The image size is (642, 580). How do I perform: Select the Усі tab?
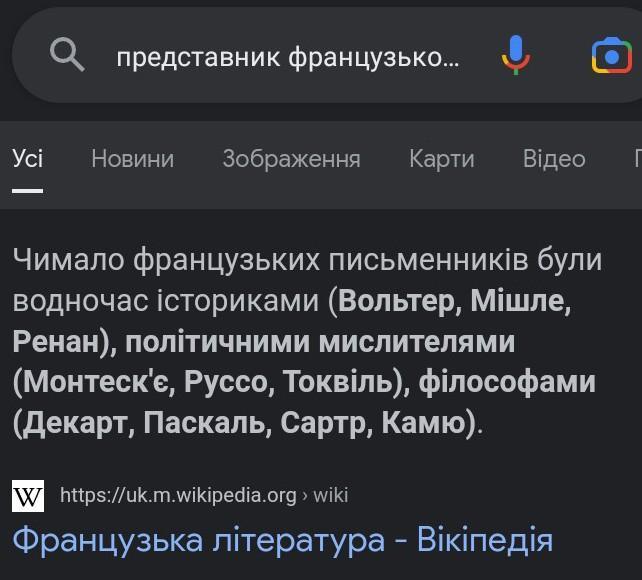pos(28,159)
